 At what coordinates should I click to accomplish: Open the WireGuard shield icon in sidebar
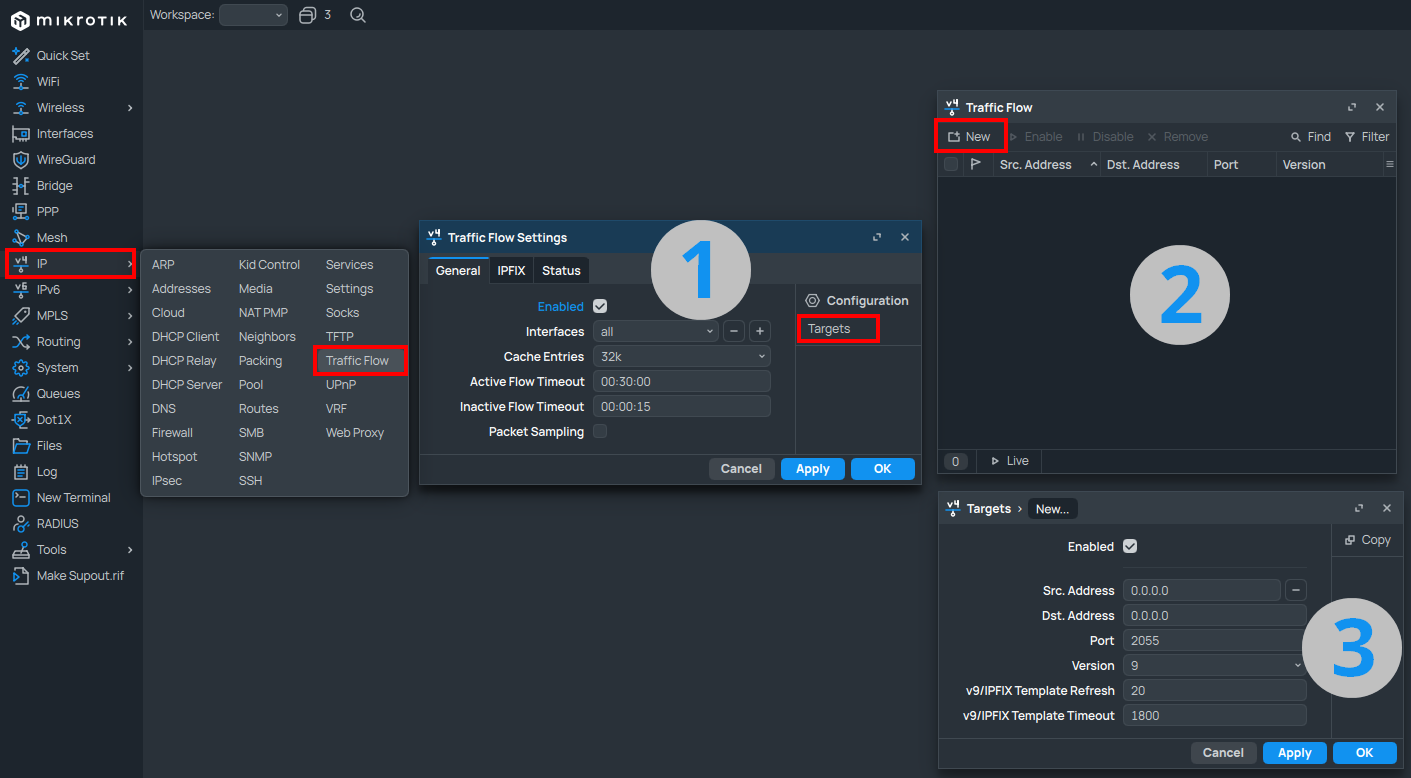20,160
